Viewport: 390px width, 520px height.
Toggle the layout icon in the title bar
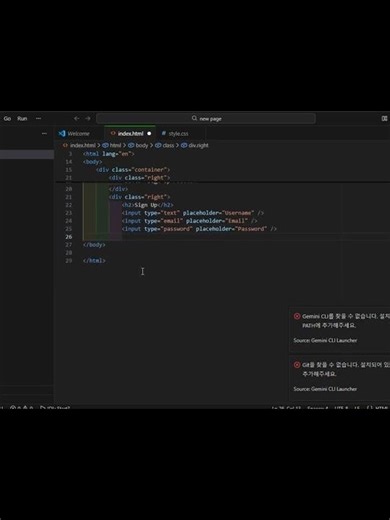[x=384, y=119]
